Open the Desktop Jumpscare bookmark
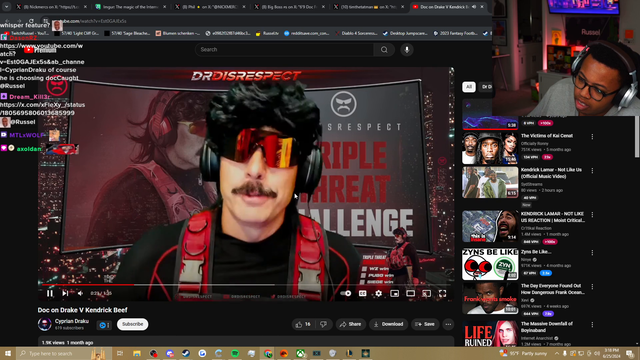Viewport: 640px width, 360px height. tap(405, 33)
